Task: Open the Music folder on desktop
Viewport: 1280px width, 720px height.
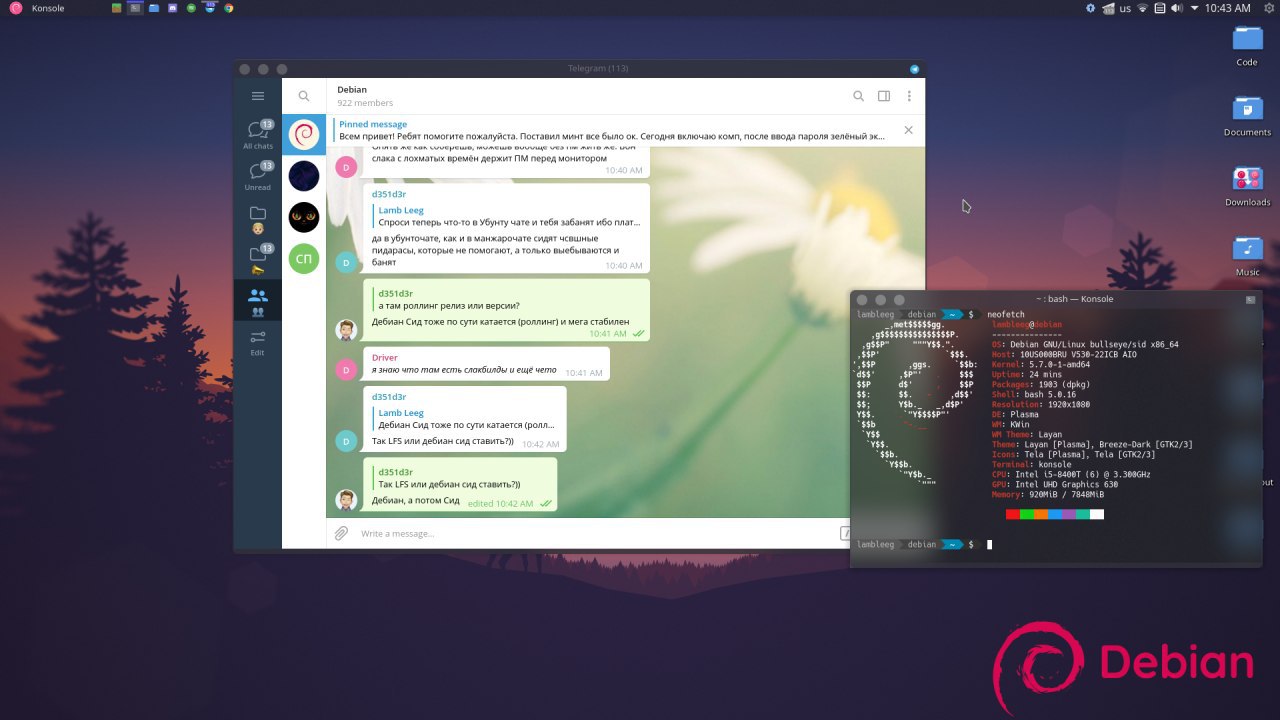Action: (1247, 255)
